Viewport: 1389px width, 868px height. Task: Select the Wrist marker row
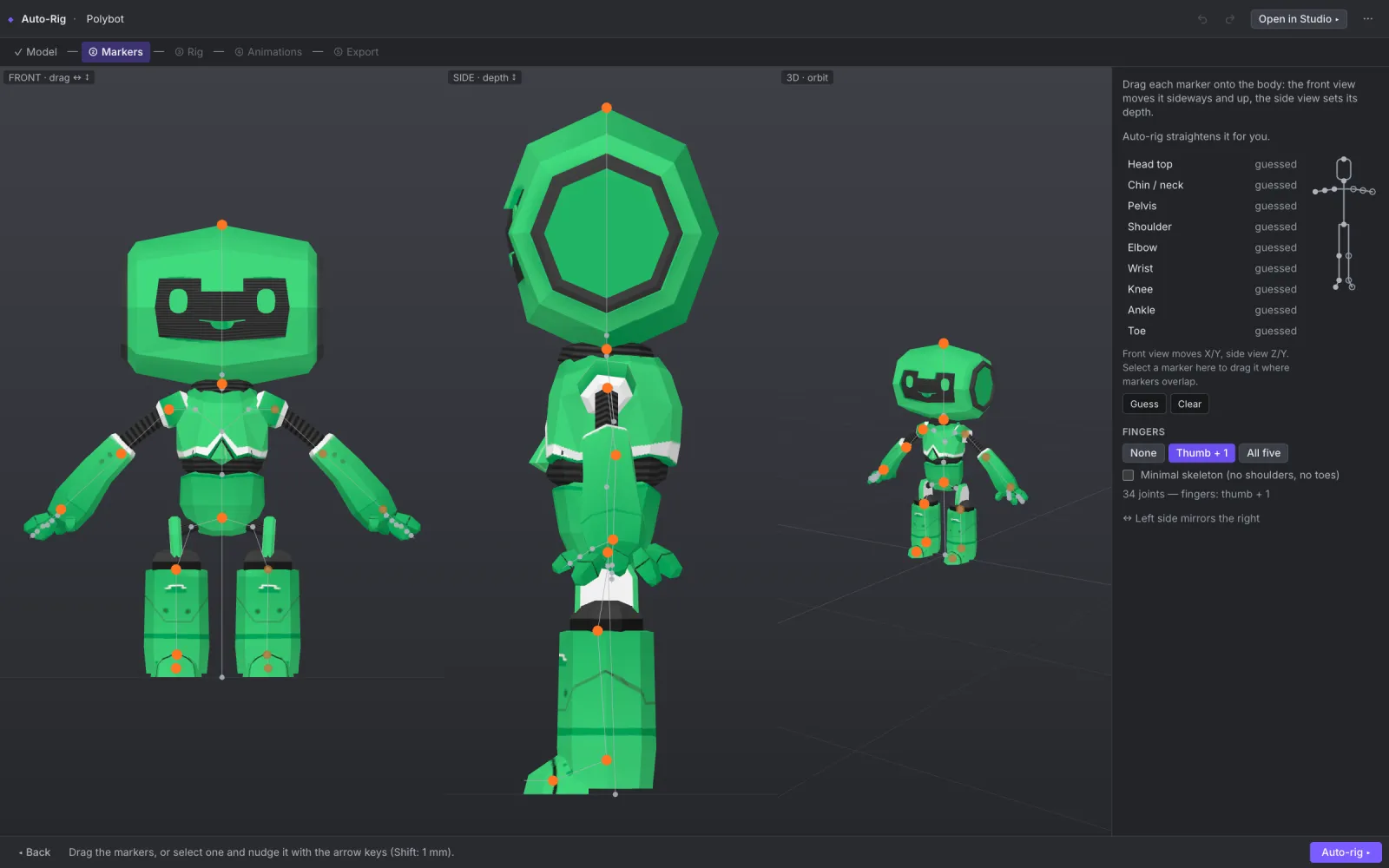[x=1212, y=268]
